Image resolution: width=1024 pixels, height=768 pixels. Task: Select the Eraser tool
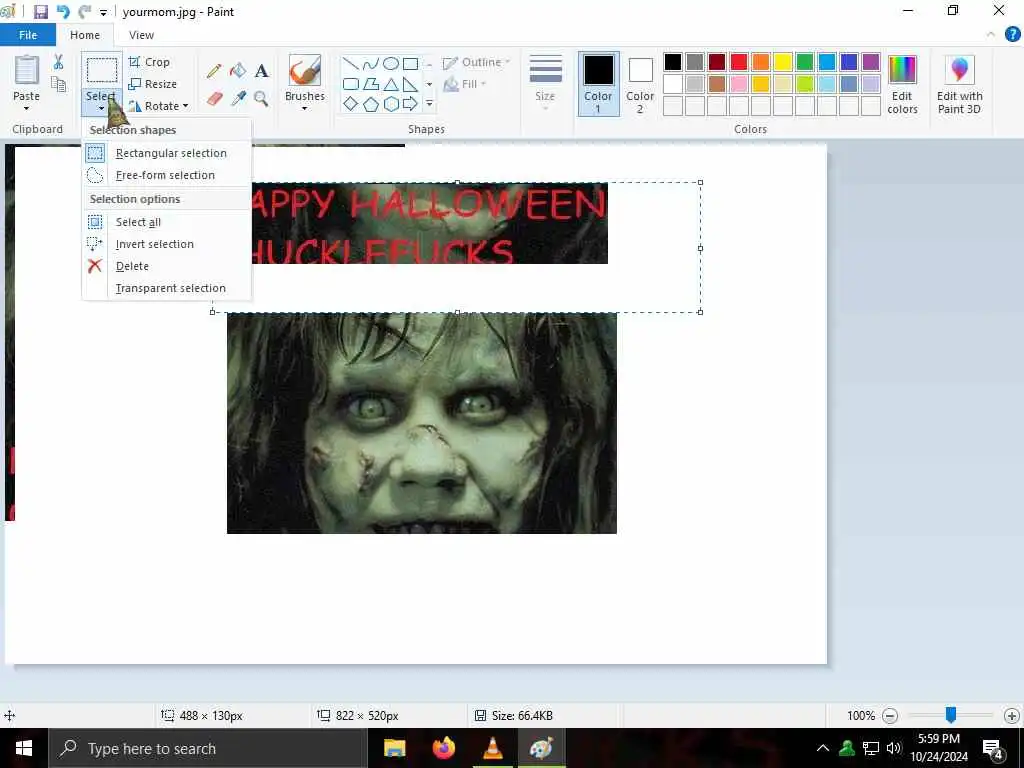(x=214, y=99)
